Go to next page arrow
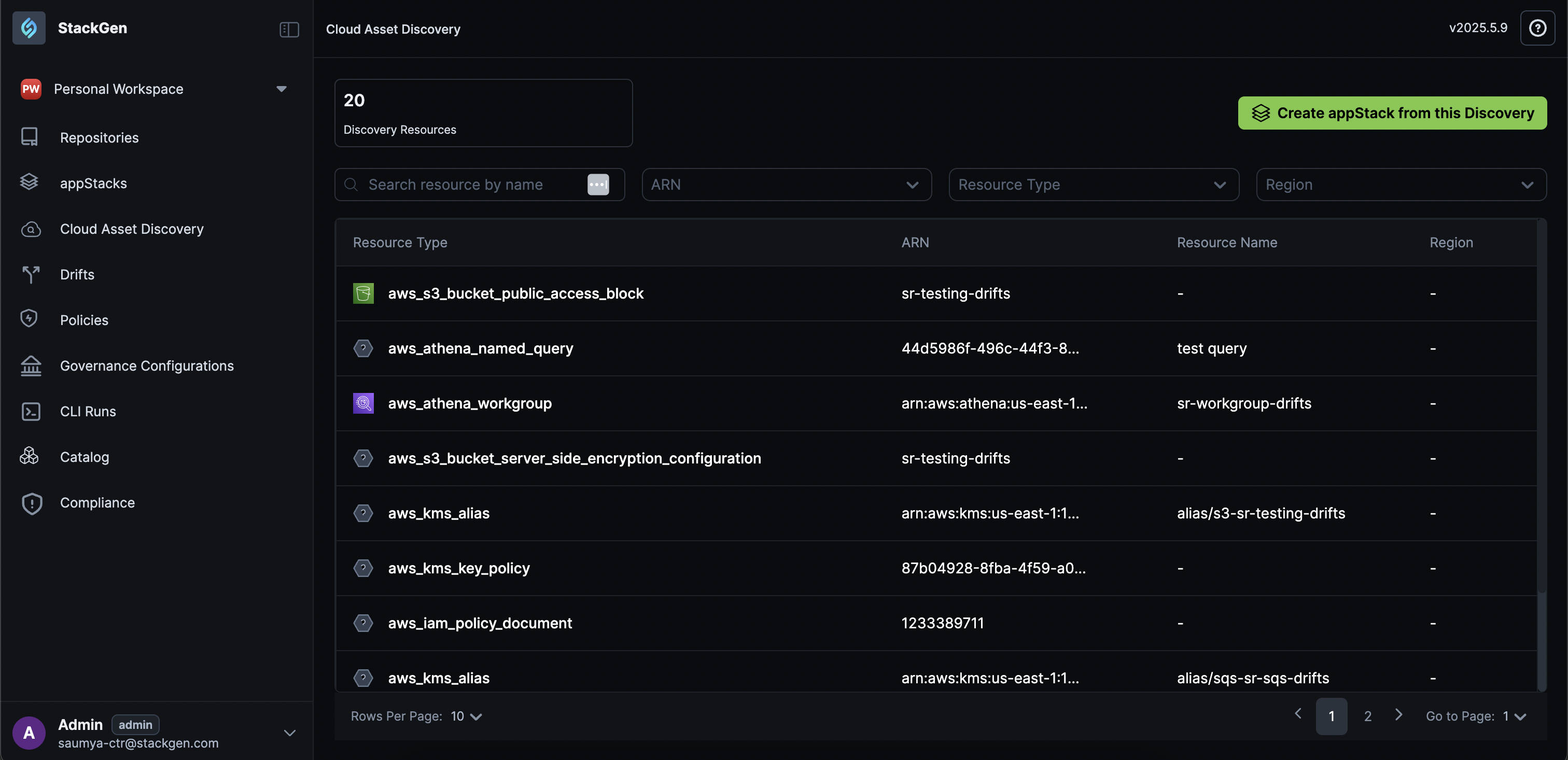This screenshot has height=760, width=1568. click(1398, 714)
